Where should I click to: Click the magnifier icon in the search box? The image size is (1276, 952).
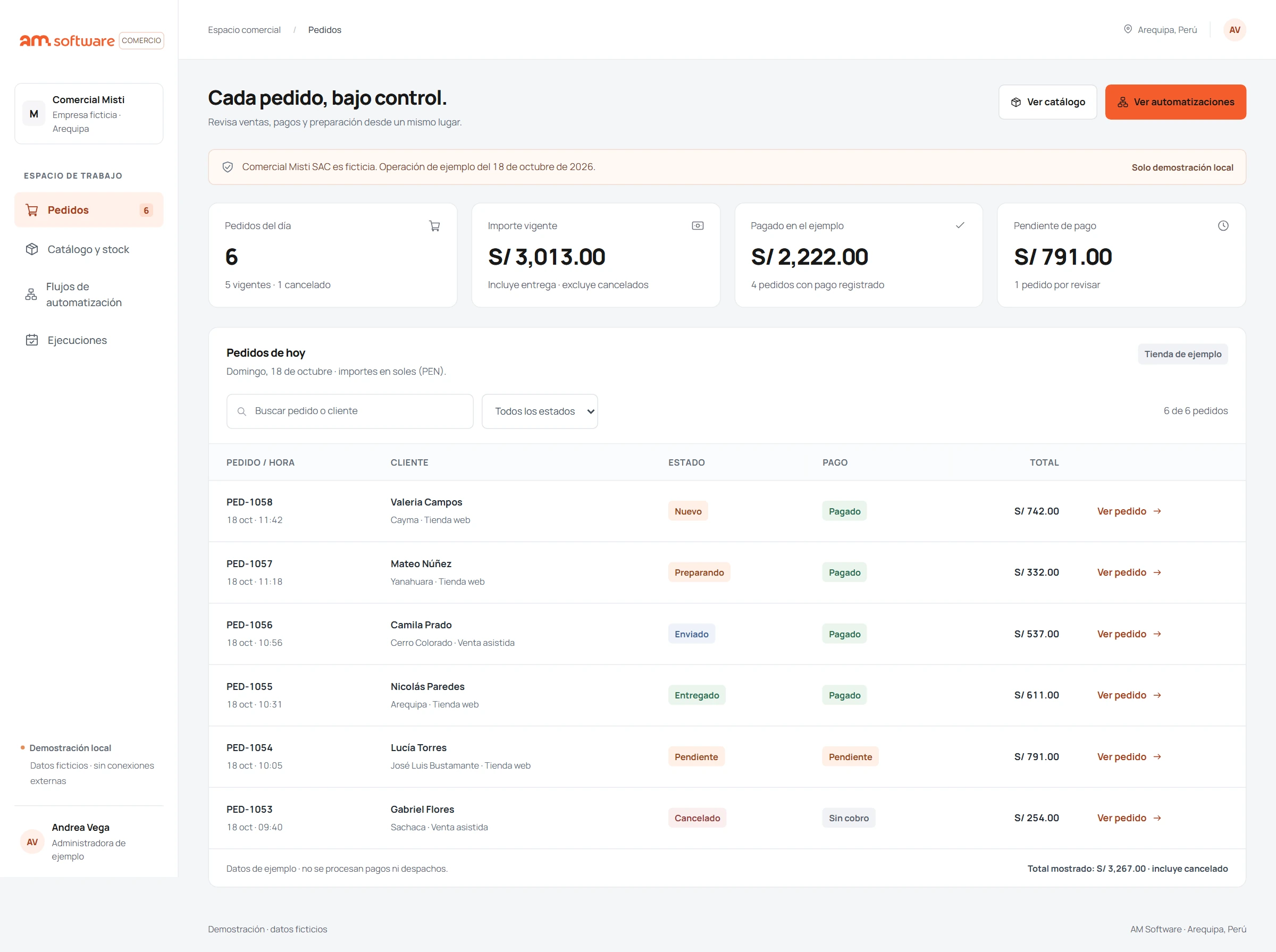pyautogui.click(x=242, y=411)
